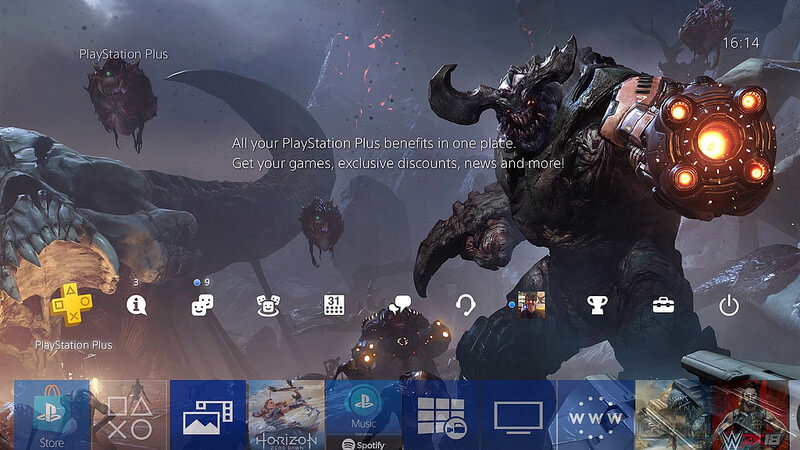This screenshot has width=800, height=450.
Task: Select the television screen tile
Action: [518, 415]
